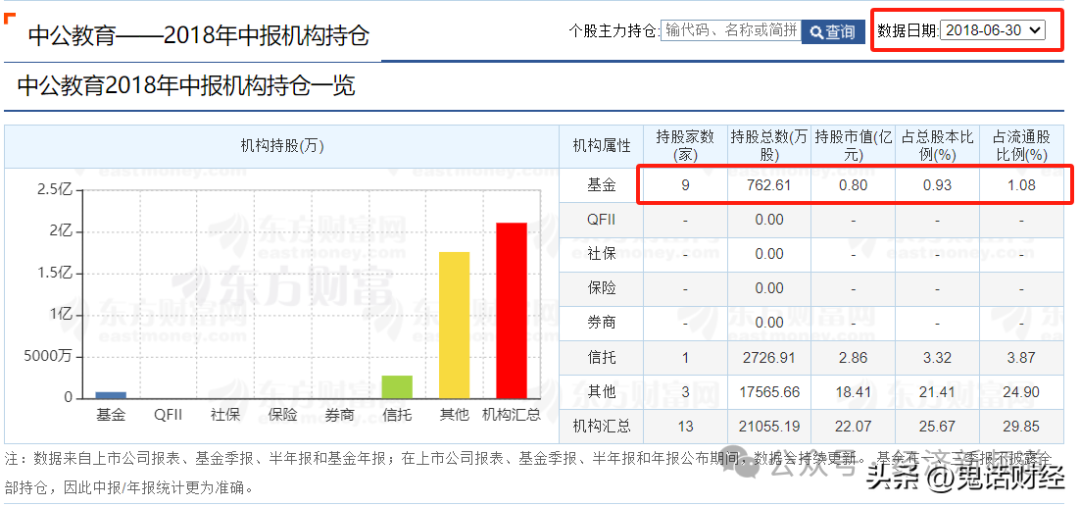Open the 数据日期 dropdown showing 2018-06-30
Viewport: 1080px width, 506px height.
pos(993,30)
